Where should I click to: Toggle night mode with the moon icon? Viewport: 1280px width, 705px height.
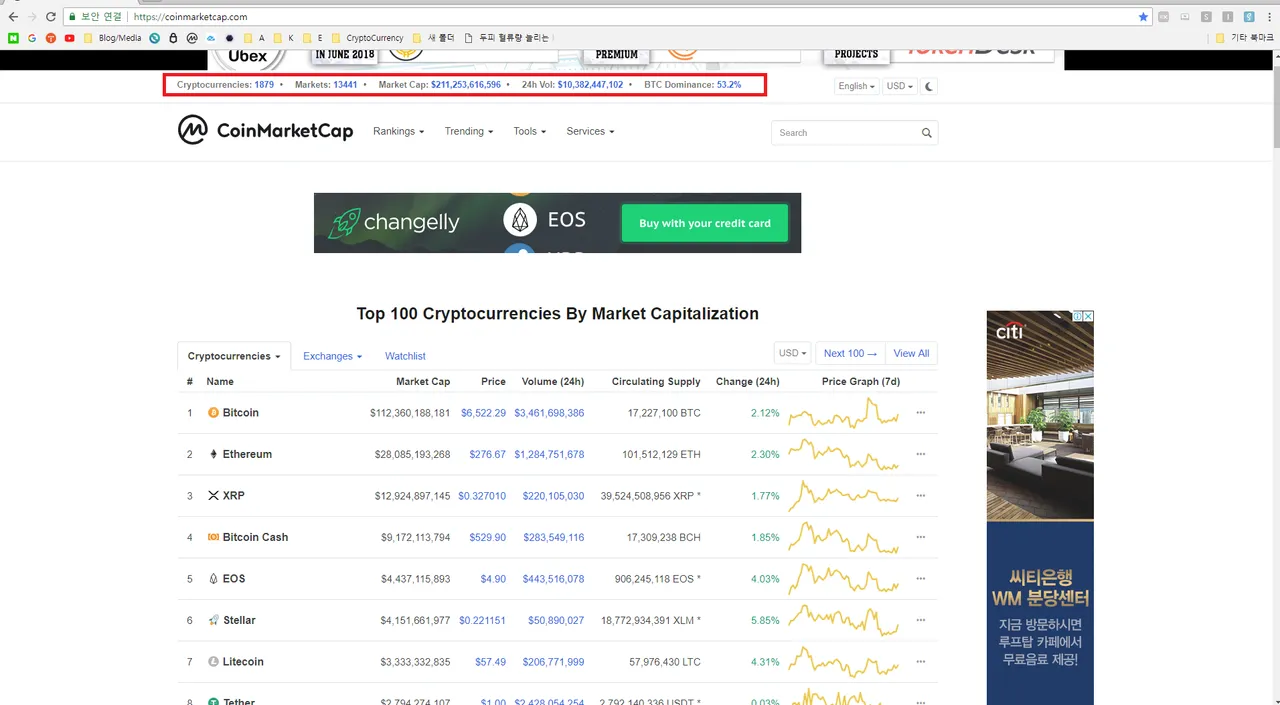pos(929,86)
